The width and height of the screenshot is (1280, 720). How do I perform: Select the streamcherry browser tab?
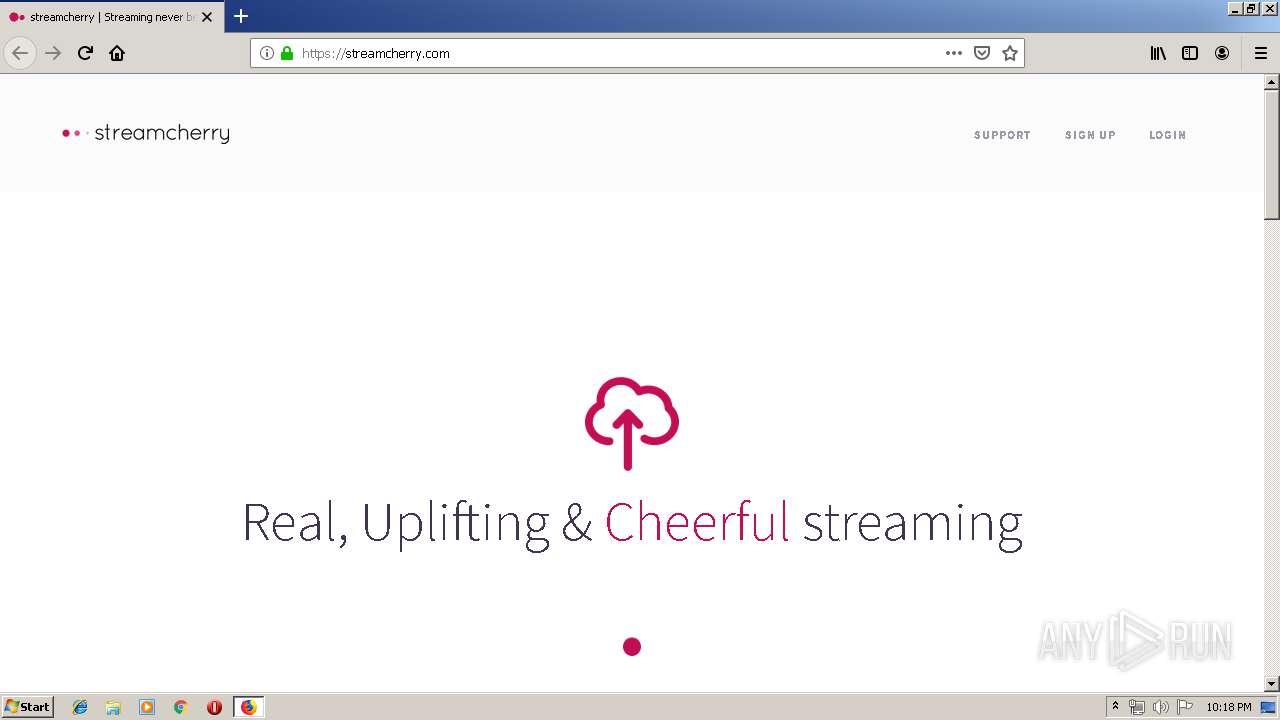tap(110, 17)
